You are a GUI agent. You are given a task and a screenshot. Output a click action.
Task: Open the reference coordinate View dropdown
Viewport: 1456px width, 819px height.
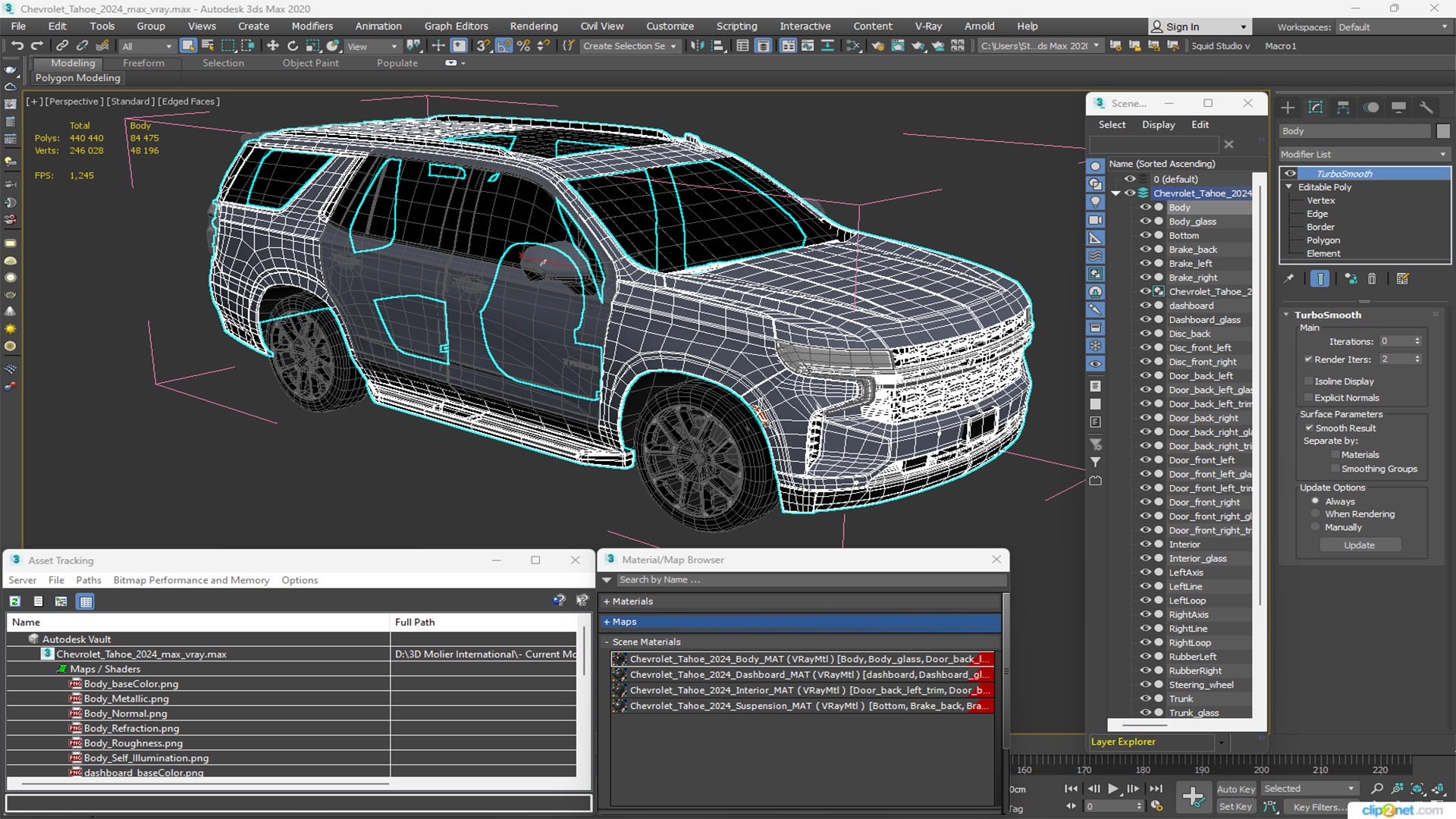point(372,46)
